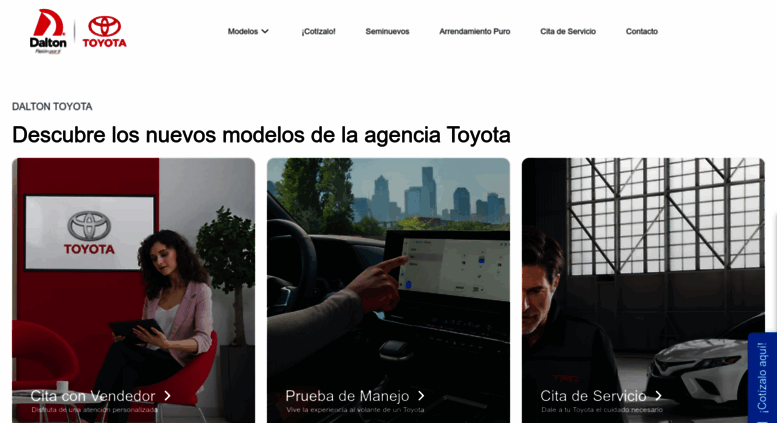Open the Prueba de Manejo card title

point(347,396)
